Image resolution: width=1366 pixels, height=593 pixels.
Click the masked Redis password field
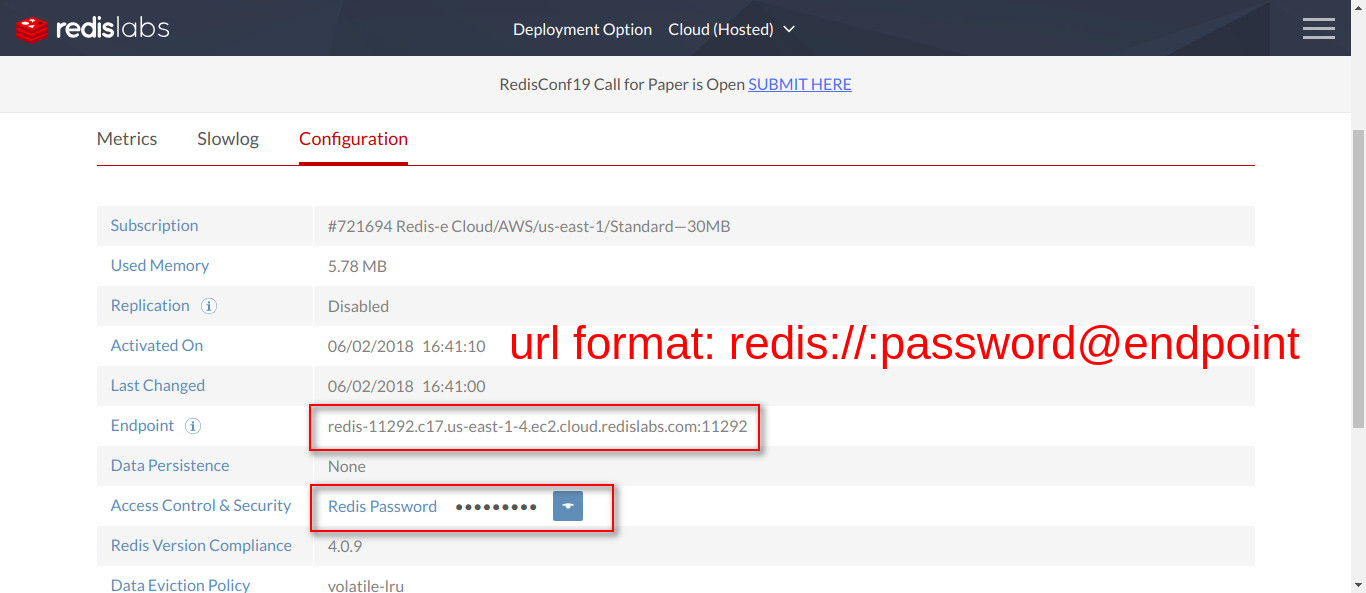tap(496, 507)
